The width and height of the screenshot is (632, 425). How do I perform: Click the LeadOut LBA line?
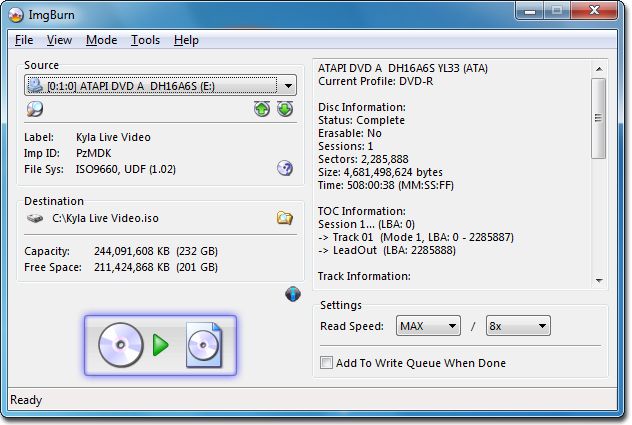[x=387, y=250]
